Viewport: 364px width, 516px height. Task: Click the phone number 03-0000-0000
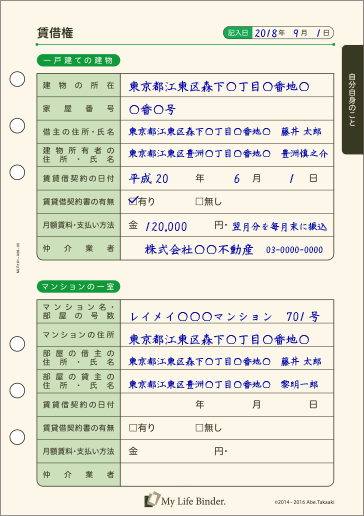coord(294,250)
